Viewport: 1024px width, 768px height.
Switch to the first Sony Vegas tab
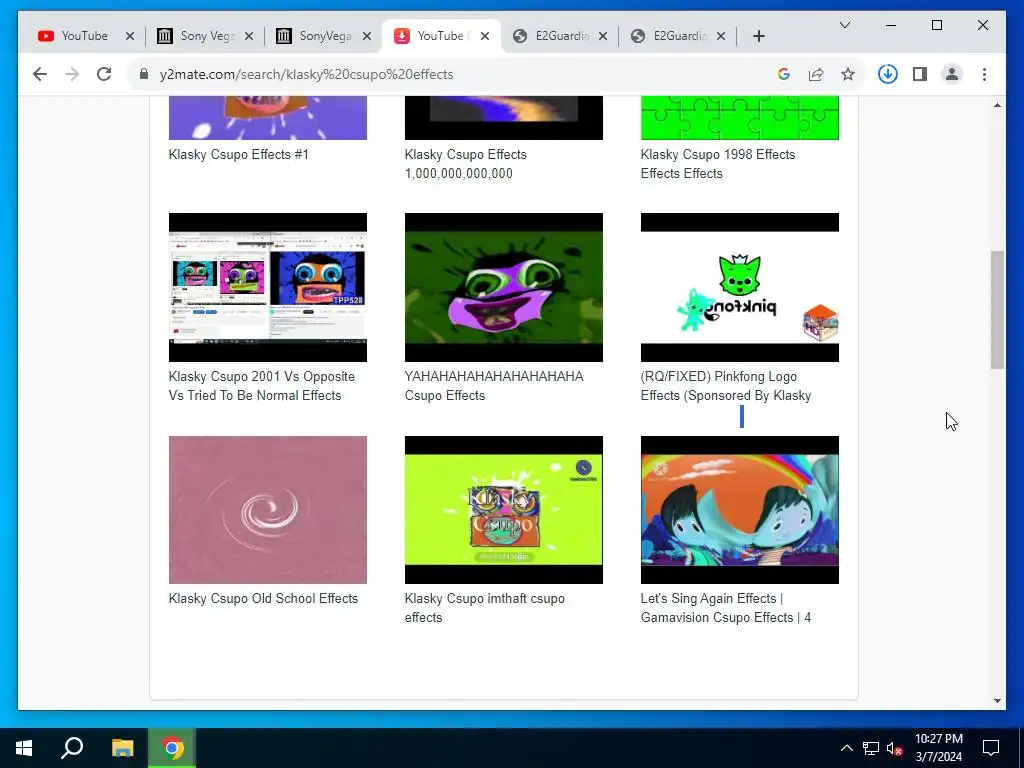(206, 36)
